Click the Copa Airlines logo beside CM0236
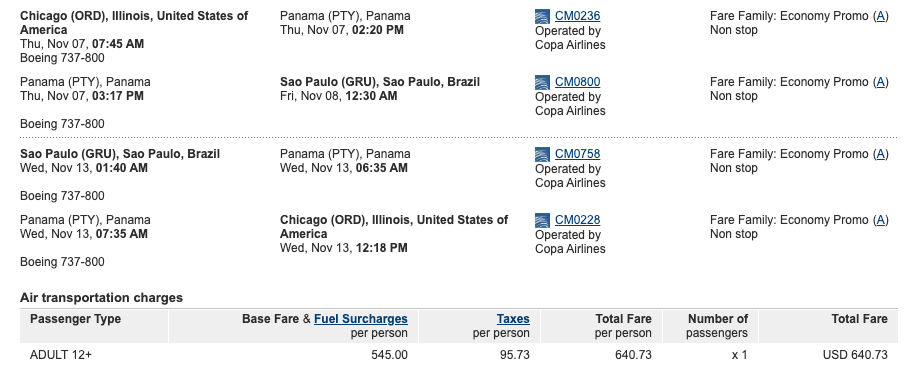 (x=543, y=16)
